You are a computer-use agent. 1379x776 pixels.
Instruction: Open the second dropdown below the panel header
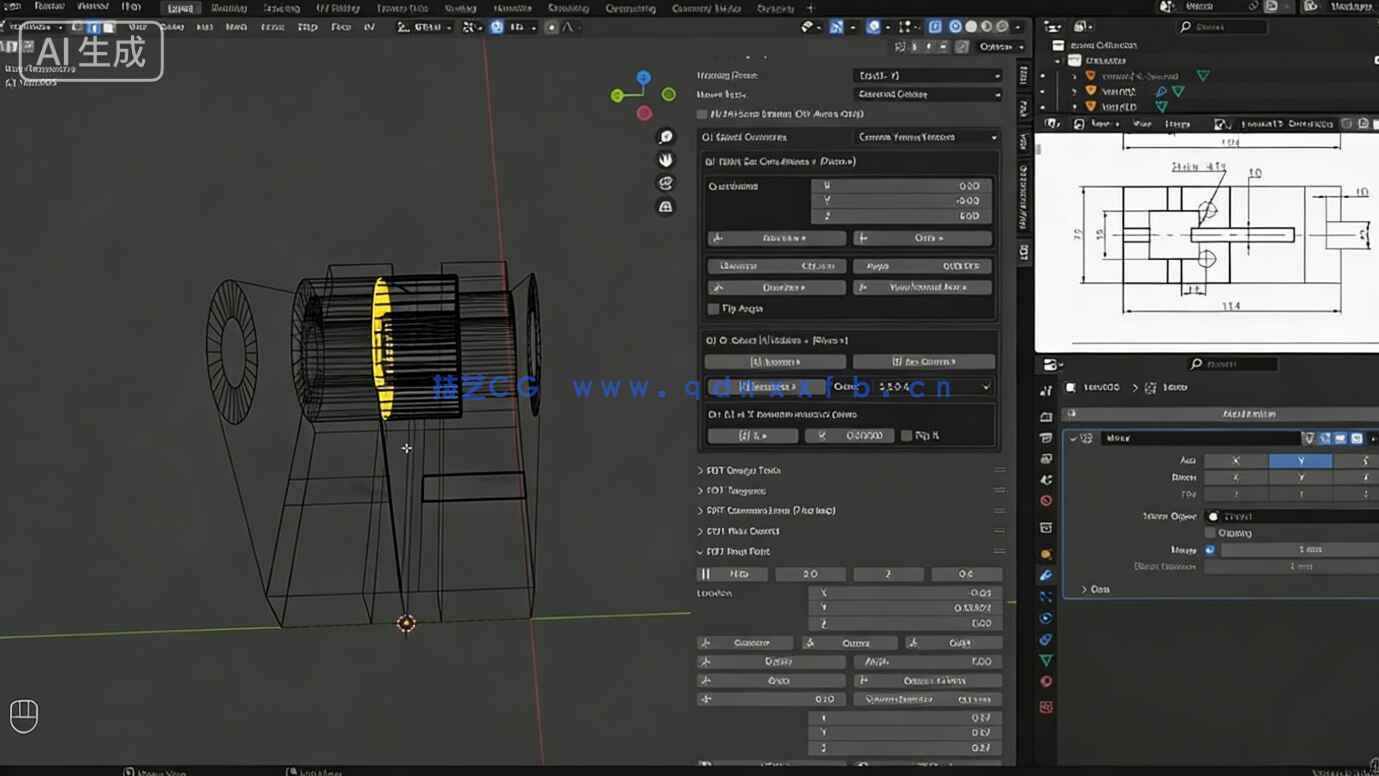pyautogui.click(x=927, y=94)
